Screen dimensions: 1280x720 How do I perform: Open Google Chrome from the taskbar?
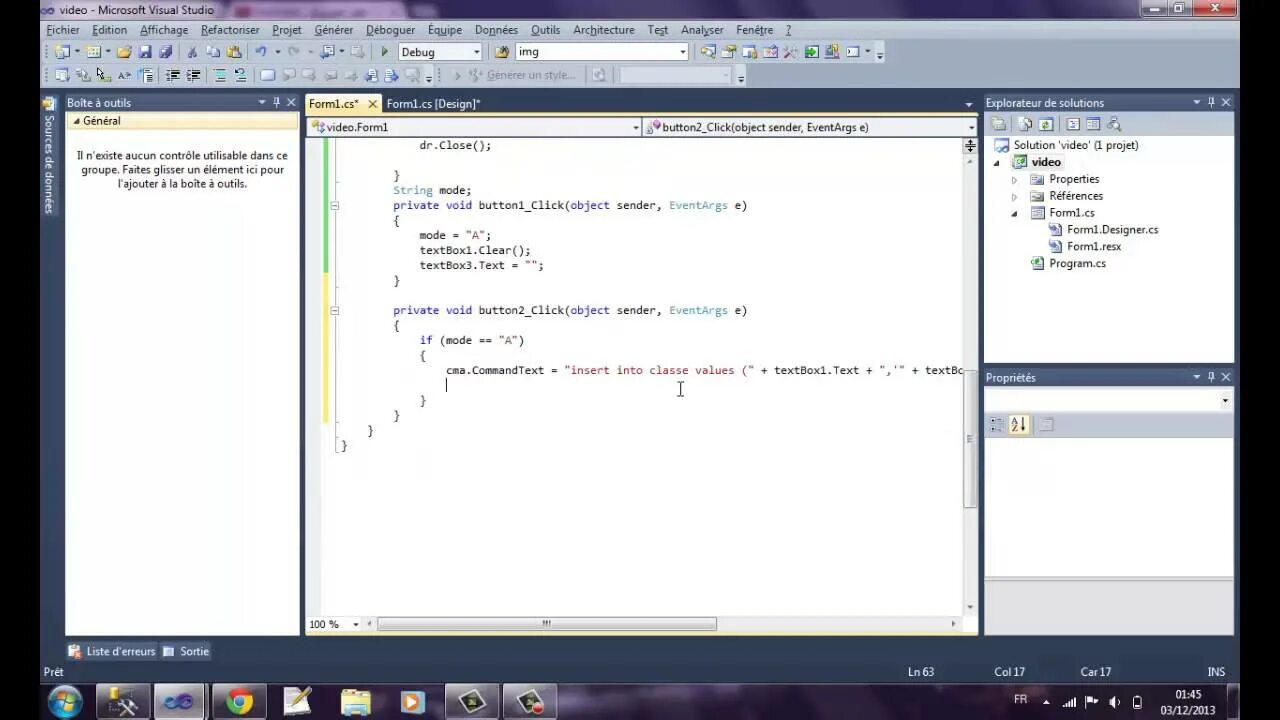(239, 702)
